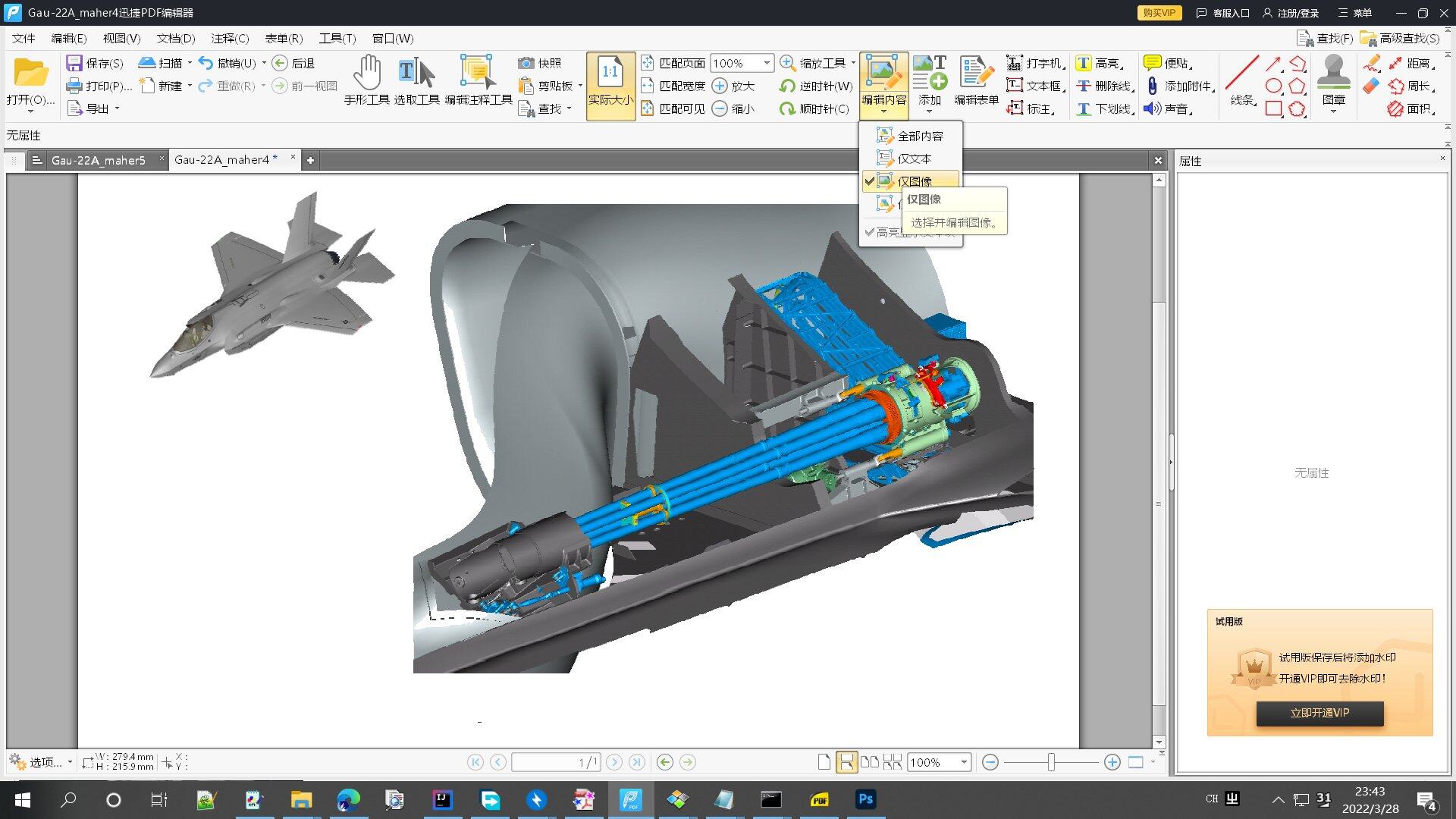Go to the last page in navigation bar
This screenshot has height=819, width=1456.
tap(637, 762)
